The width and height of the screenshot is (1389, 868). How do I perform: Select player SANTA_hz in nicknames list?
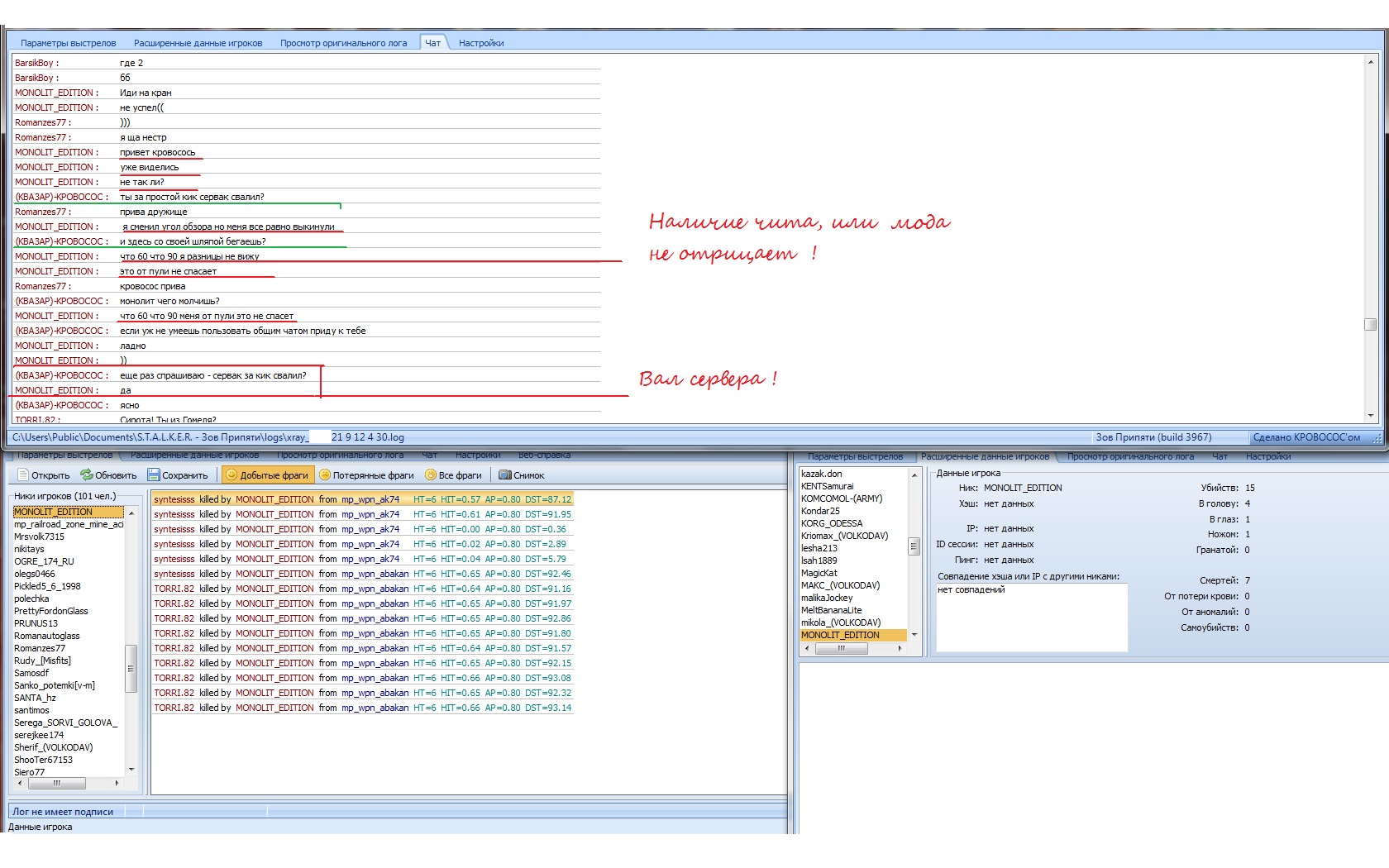coord(35,698)
